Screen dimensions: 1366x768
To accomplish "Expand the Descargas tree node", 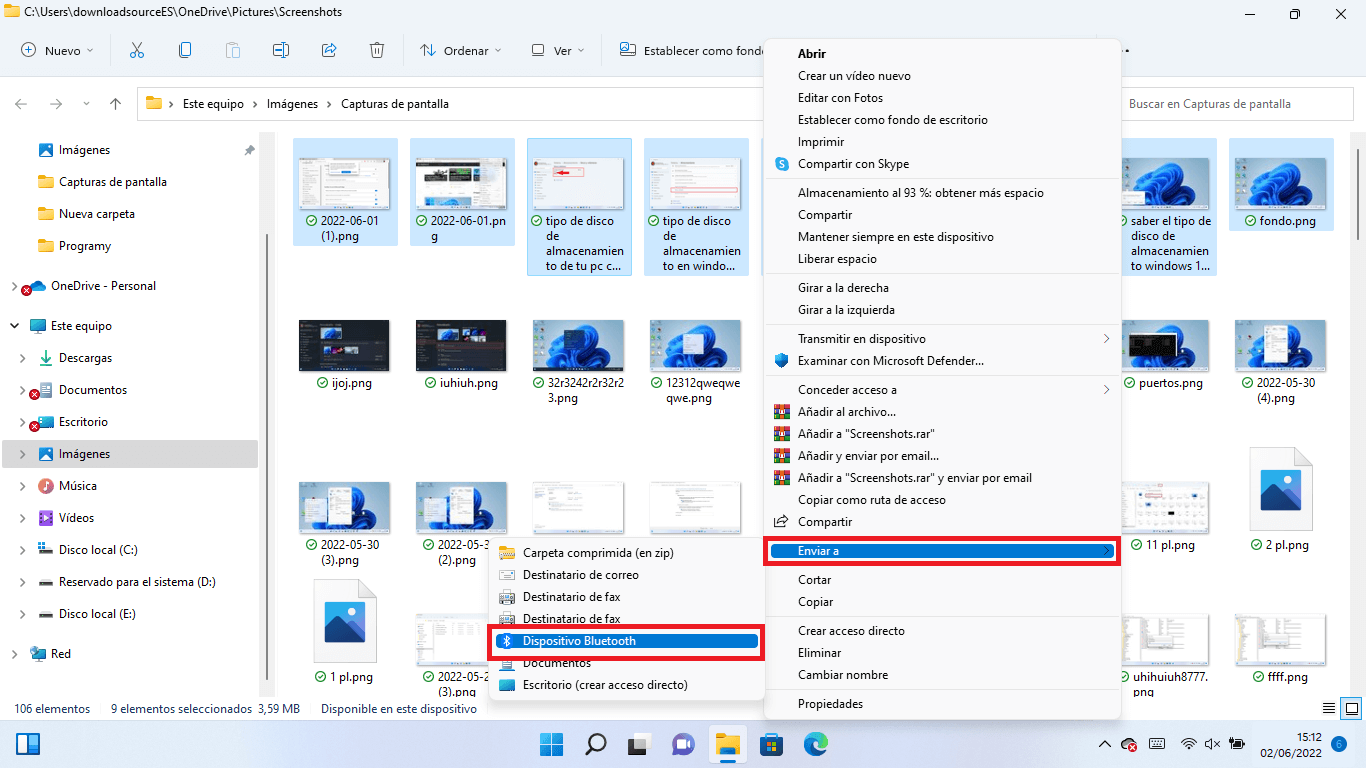I will click(23, 358).
